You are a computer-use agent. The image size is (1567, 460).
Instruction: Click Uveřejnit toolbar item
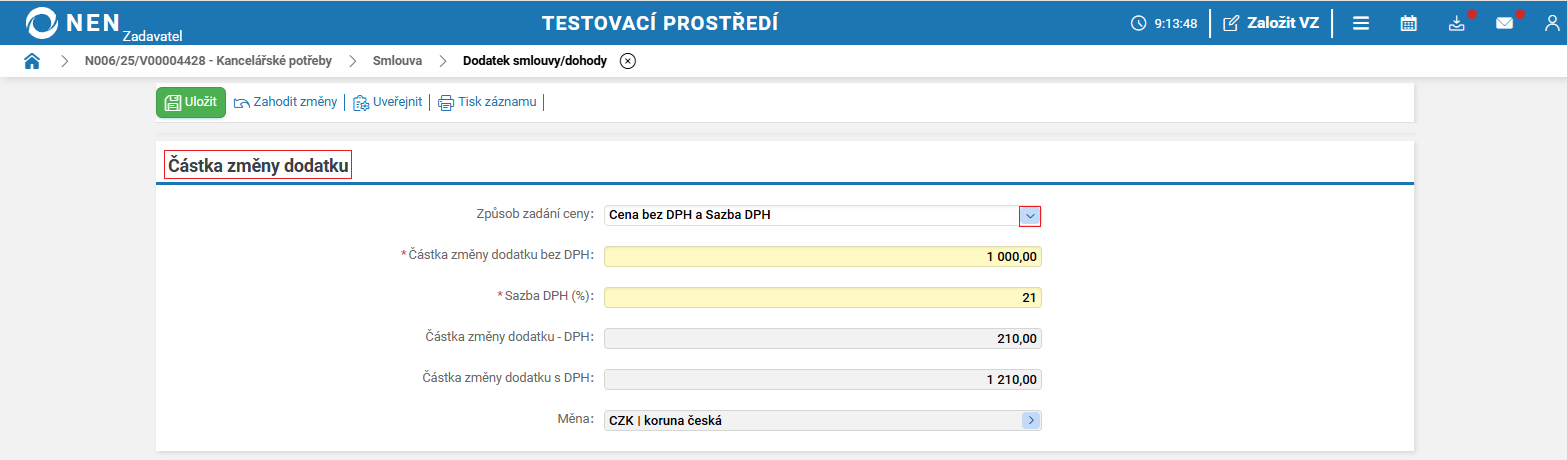(388, 102)
